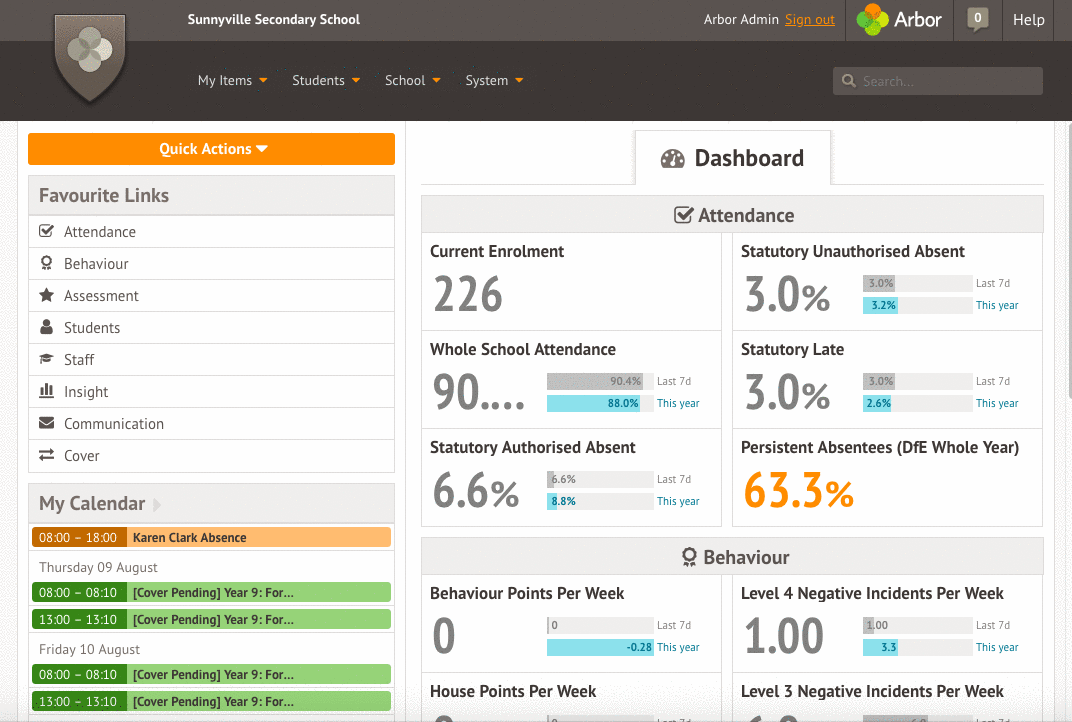
Task: Open the Help page
Action: [1028, 20]
